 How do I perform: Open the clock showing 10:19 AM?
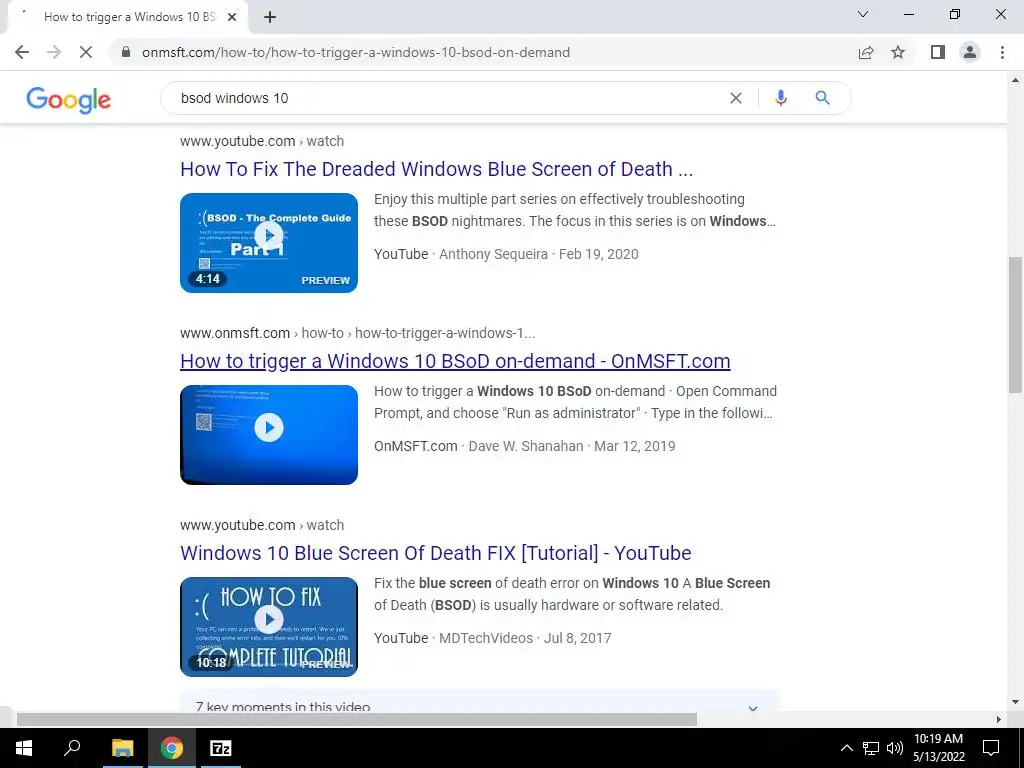click(x=938, y=748)
